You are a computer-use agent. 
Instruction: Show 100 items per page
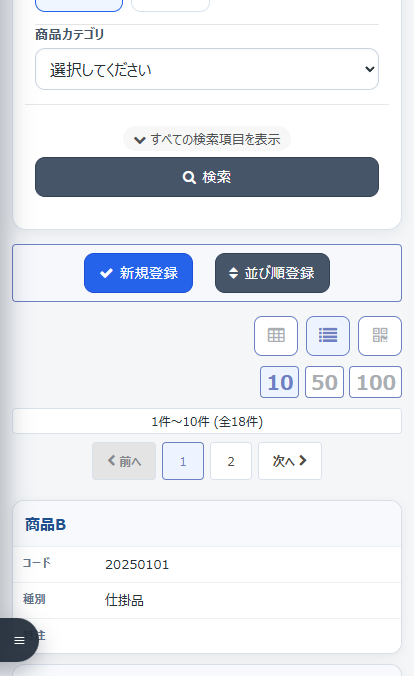(x=375, y=382)
